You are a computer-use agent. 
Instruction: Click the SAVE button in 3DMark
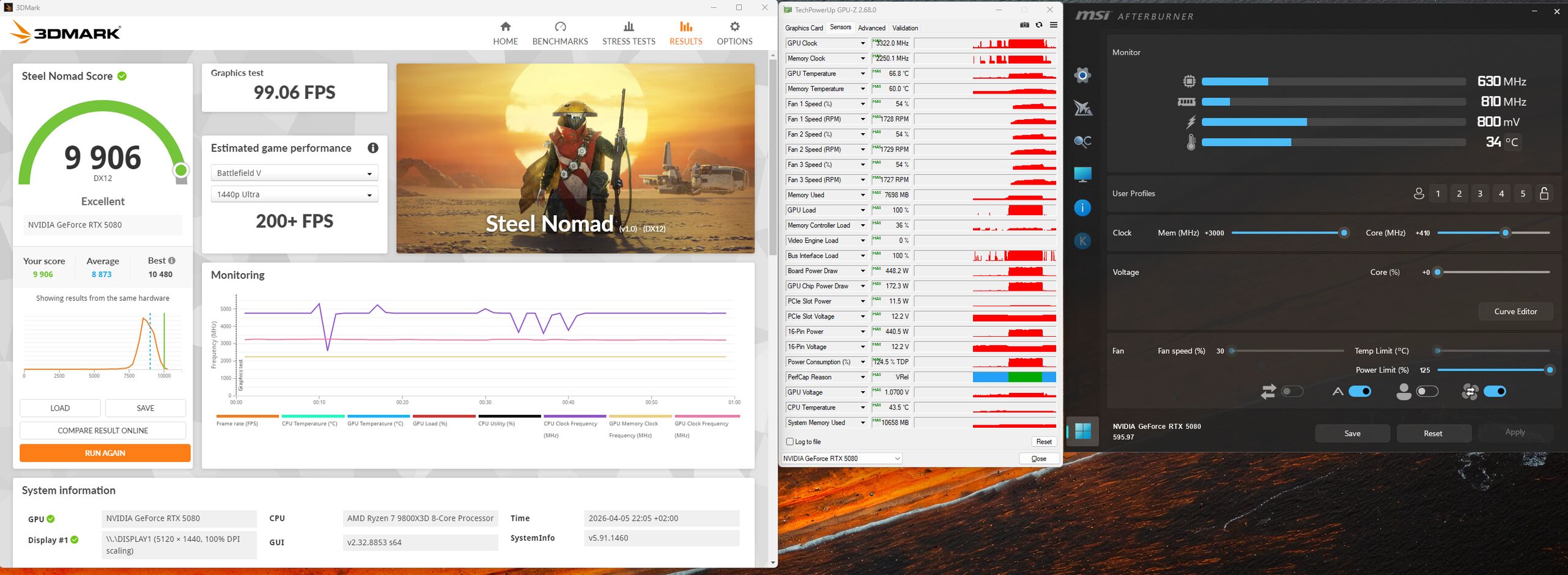click(146, 408)
